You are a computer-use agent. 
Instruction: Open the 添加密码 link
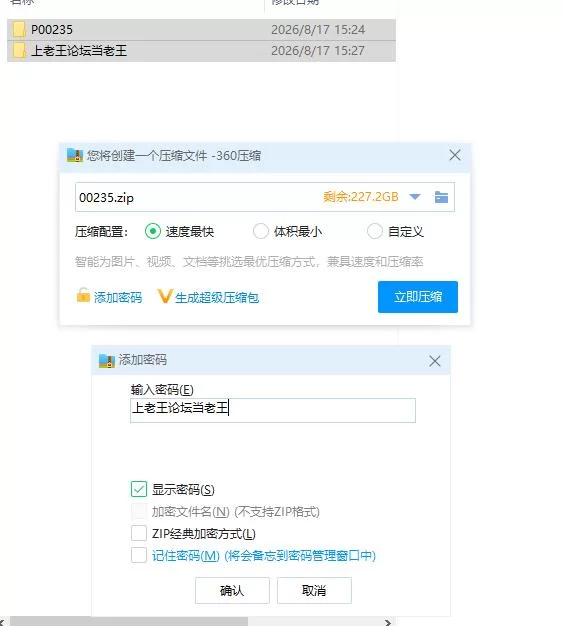(x=118, y=297)
